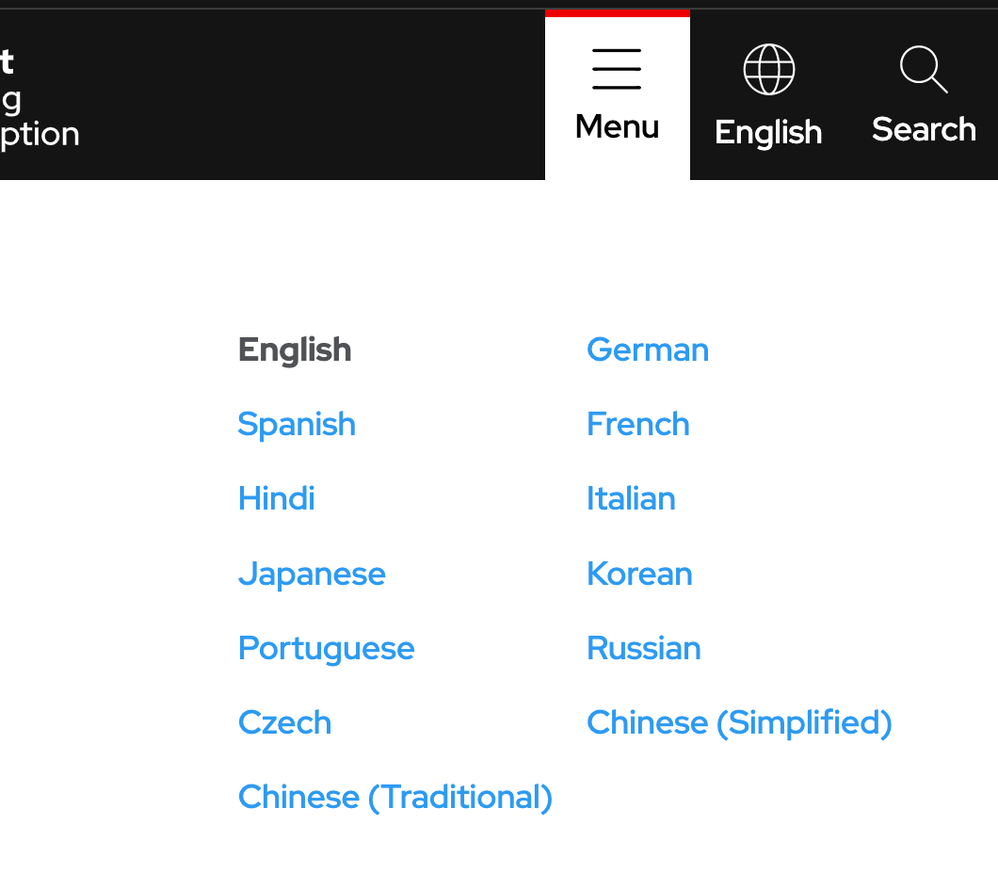Select Chinese (Simplified) language
998x876 pixels.
click(739, 722)
